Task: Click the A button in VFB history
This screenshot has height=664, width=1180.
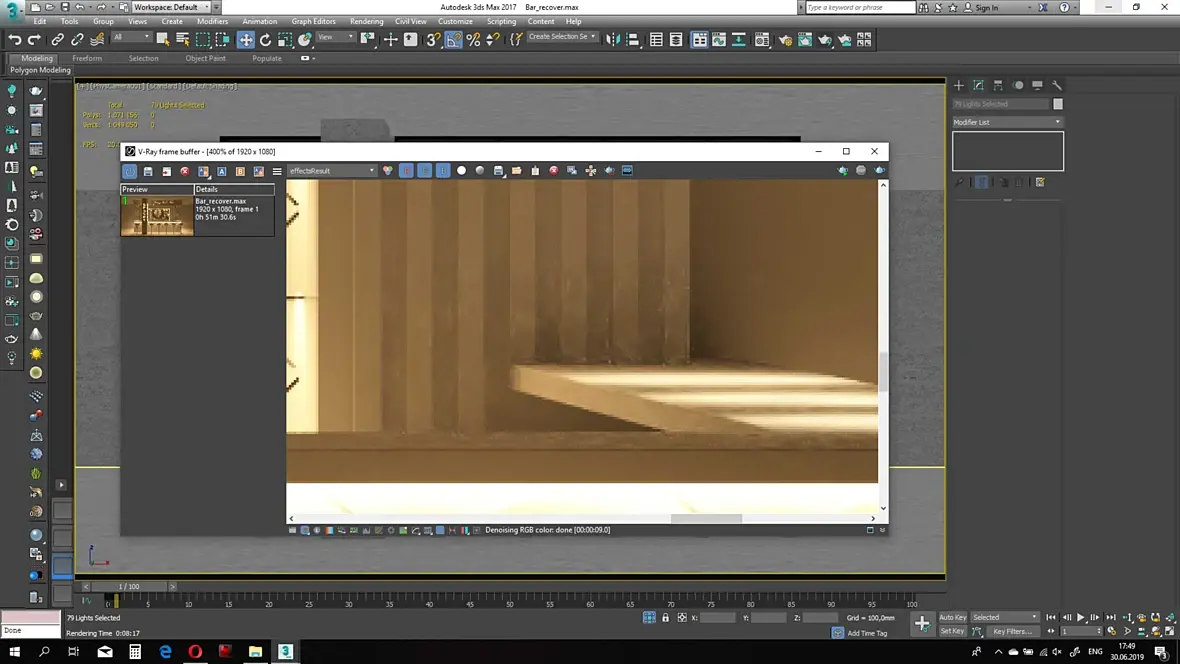Action: (221, 172)
